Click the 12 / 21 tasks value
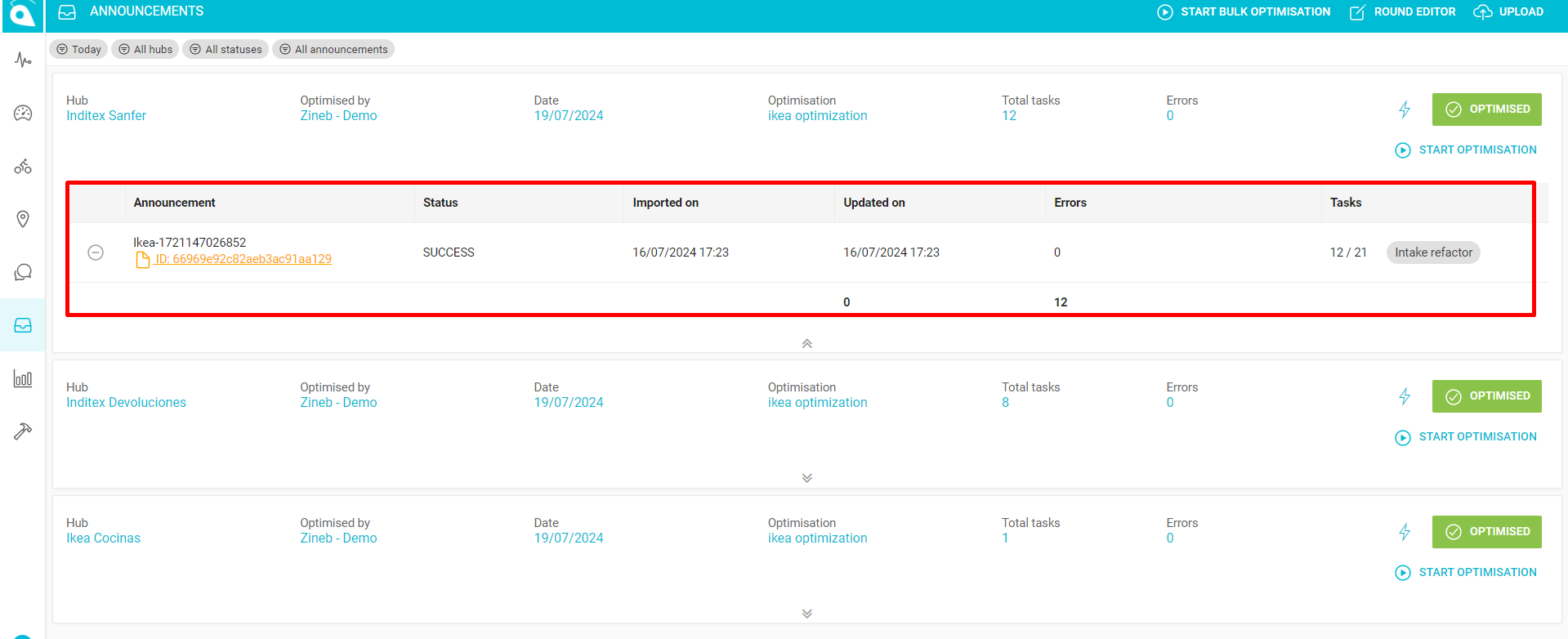 pos(1348,252)
